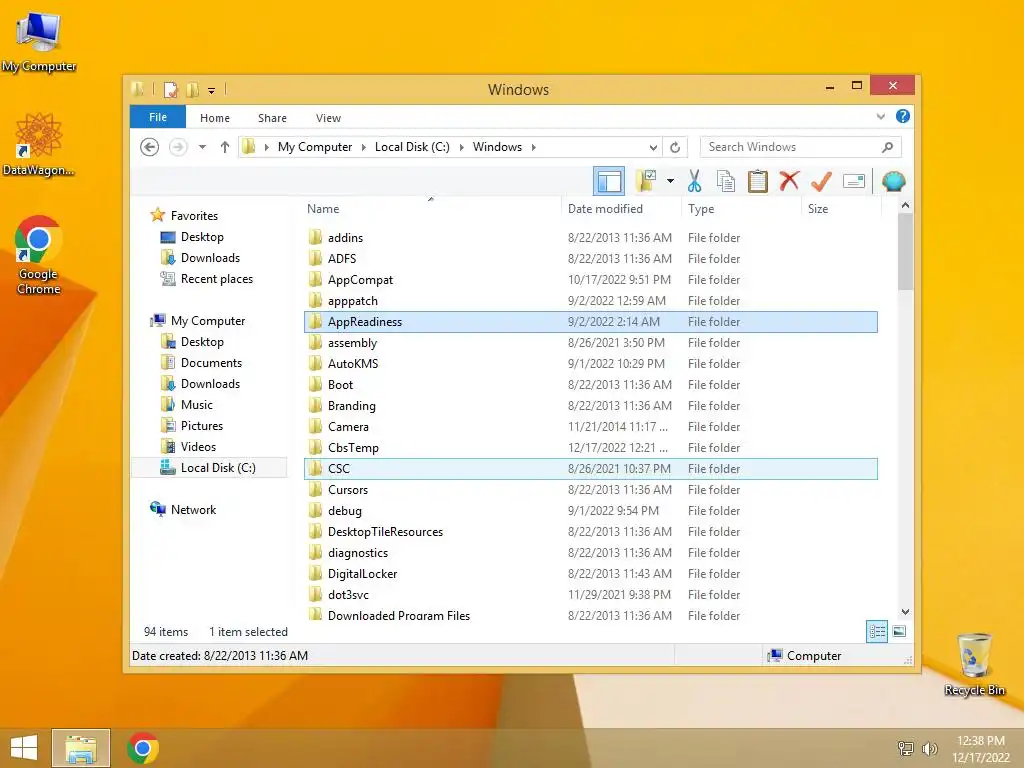Open Classic Shell settings shell icon
Screen dimensions: 1024x768
click(893, 181)
